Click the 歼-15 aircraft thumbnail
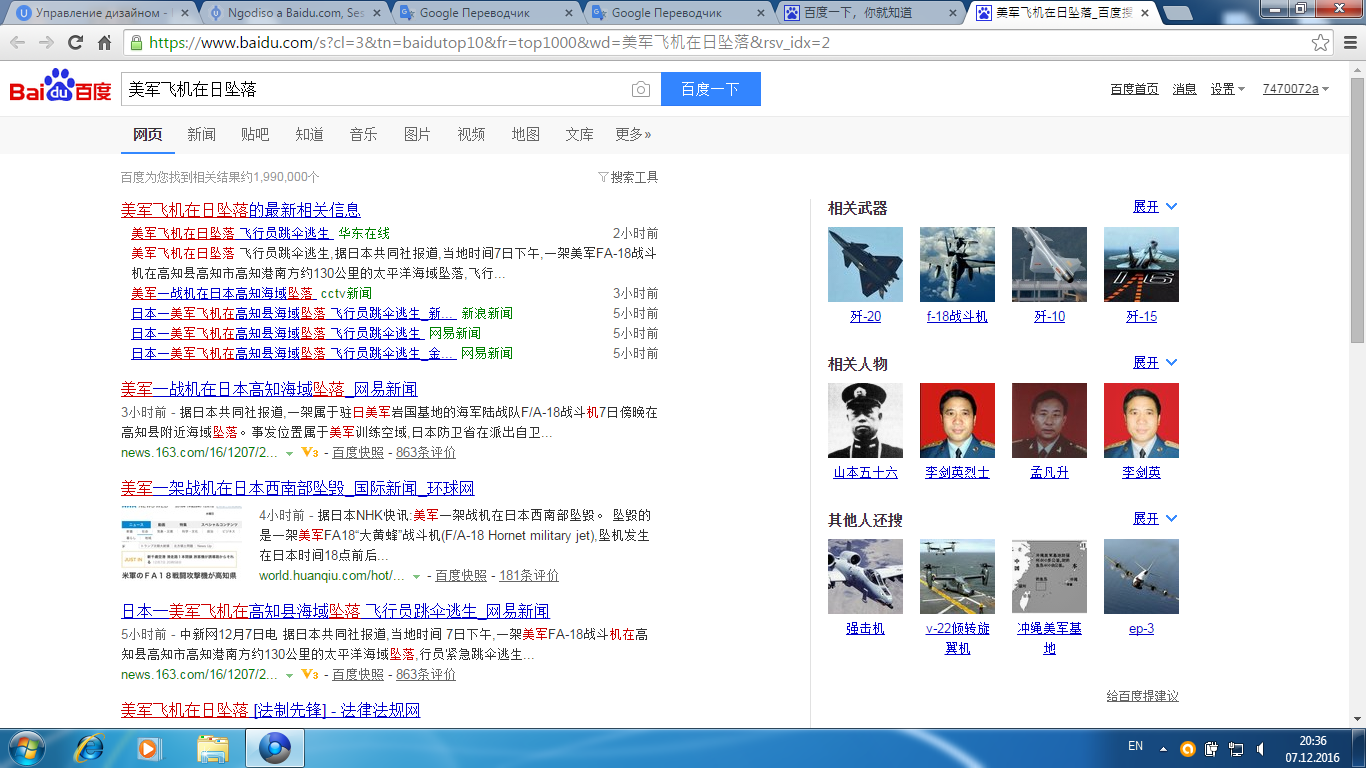This screenshot has width=1366, height=768. pos(1141,264)
